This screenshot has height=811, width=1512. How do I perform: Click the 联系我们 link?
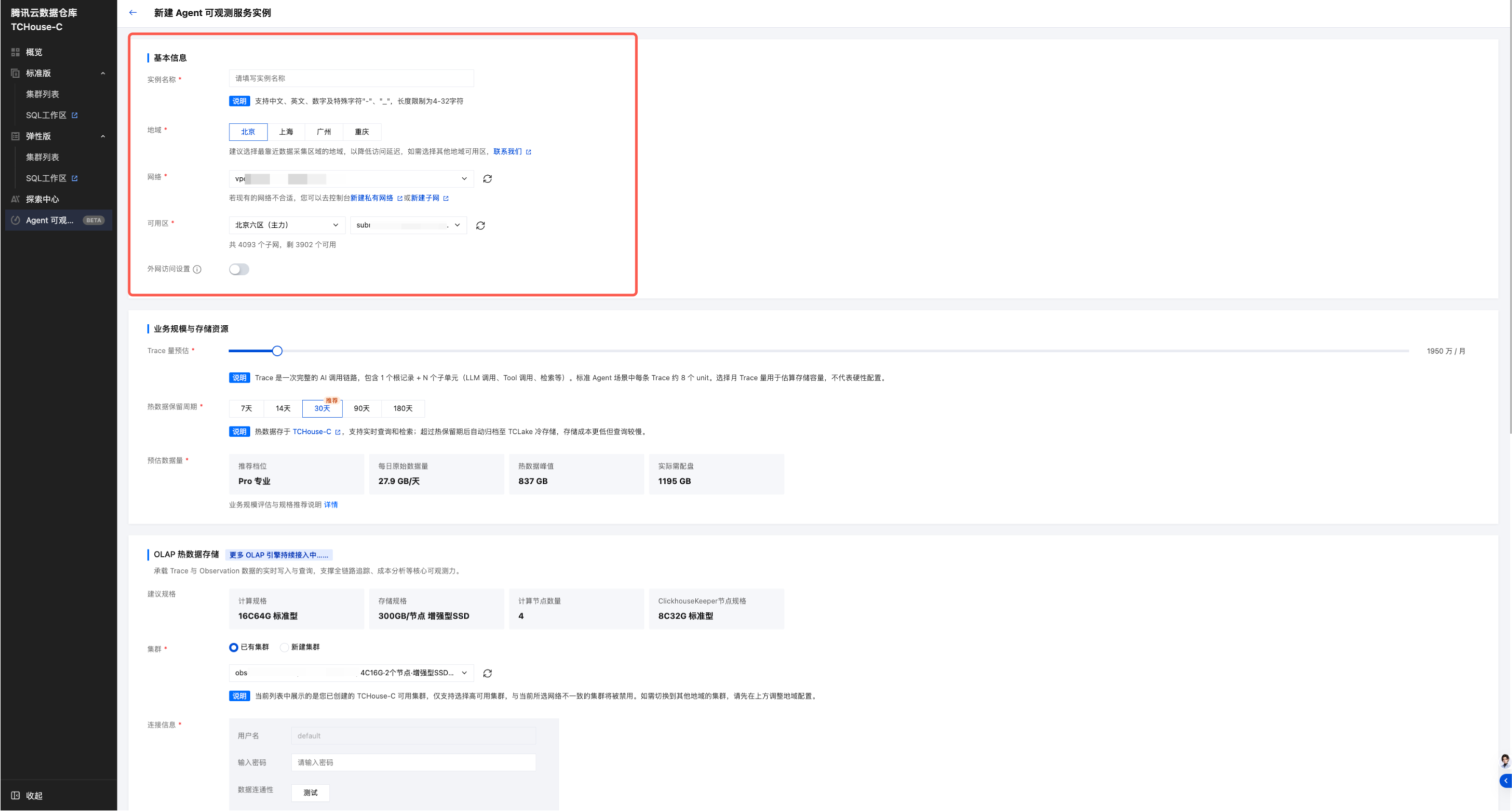point(507,151)
